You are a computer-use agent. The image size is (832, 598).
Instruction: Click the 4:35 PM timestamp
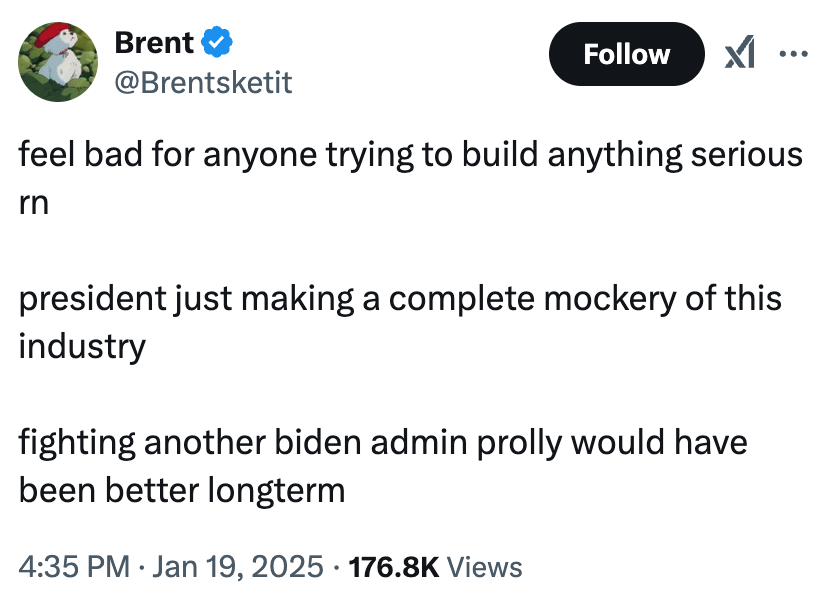pos(76,567)
